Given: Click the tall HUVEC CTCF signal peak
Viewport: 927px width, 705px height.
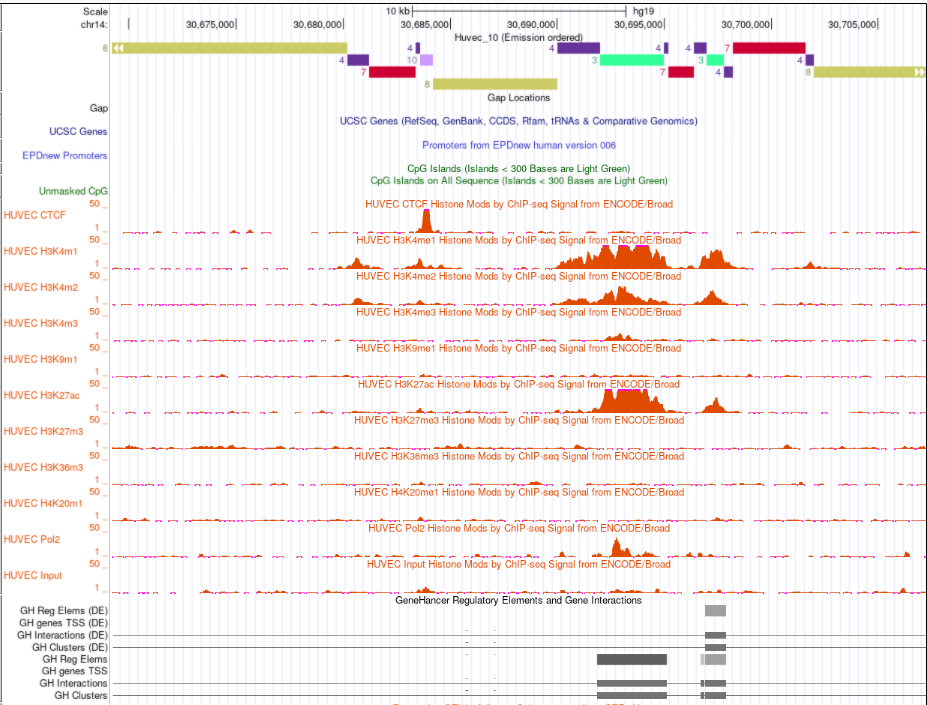Looking at the screenshot, I should tap(426, 221).
